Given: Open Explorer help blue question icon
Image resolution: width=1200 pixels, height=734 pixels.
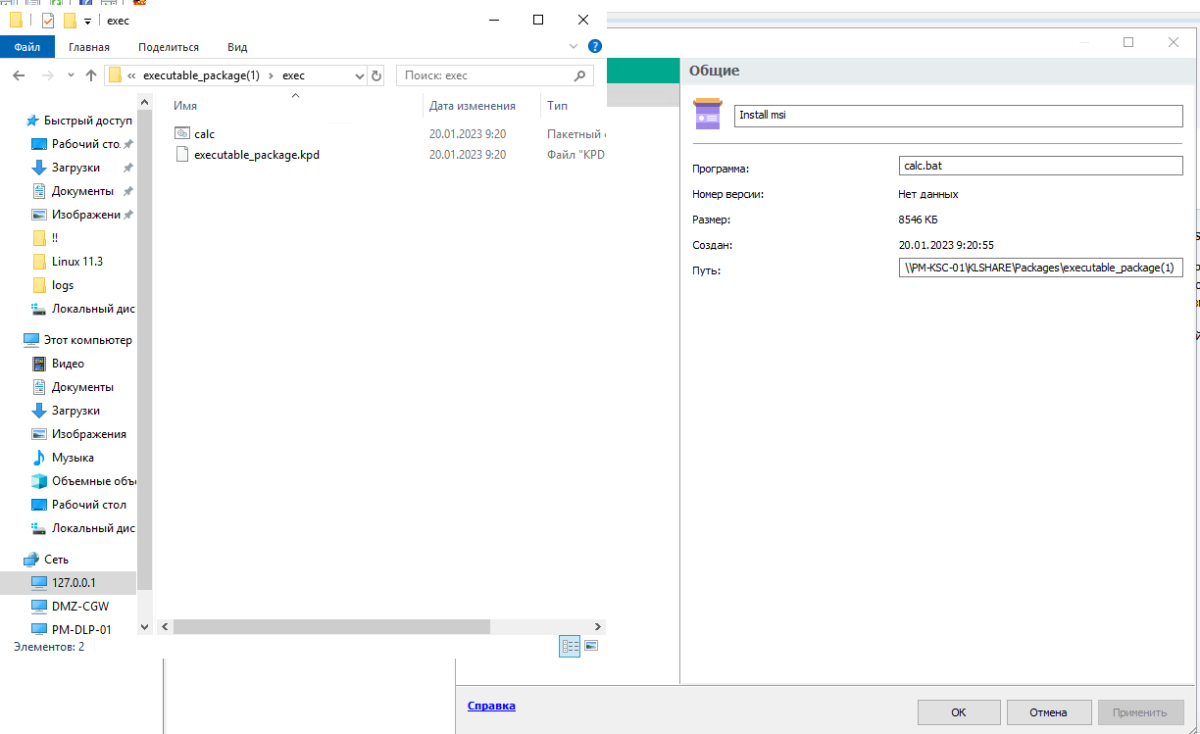Looking at the screenshot, I should [x=595, y=46].
